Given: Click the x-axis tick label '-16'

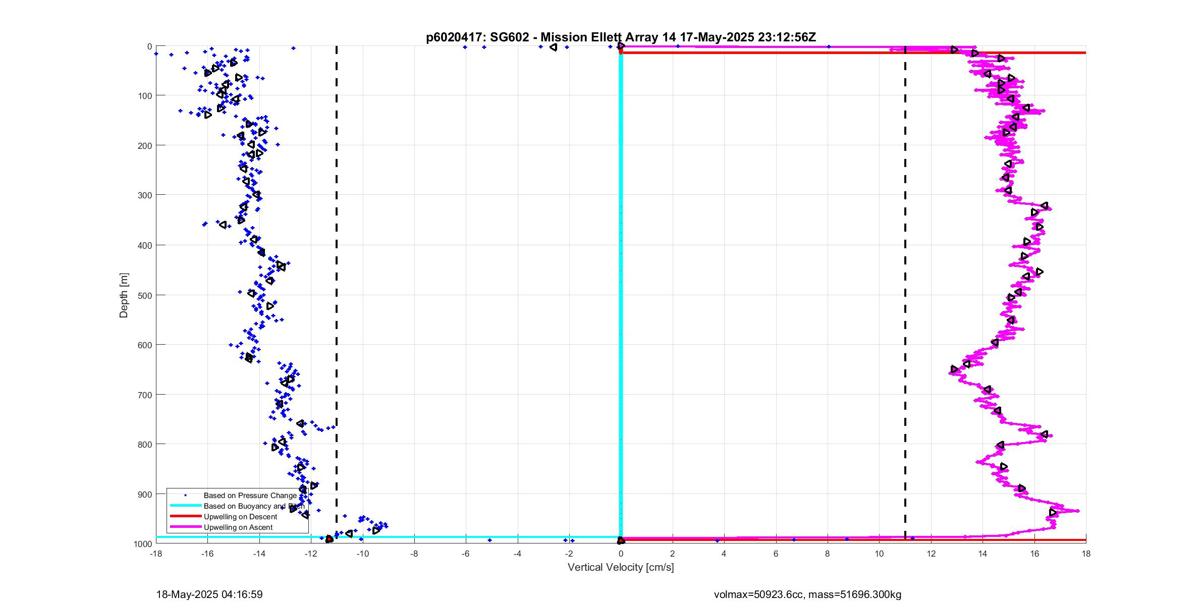Looking at the screenshot, I should 208,553.
